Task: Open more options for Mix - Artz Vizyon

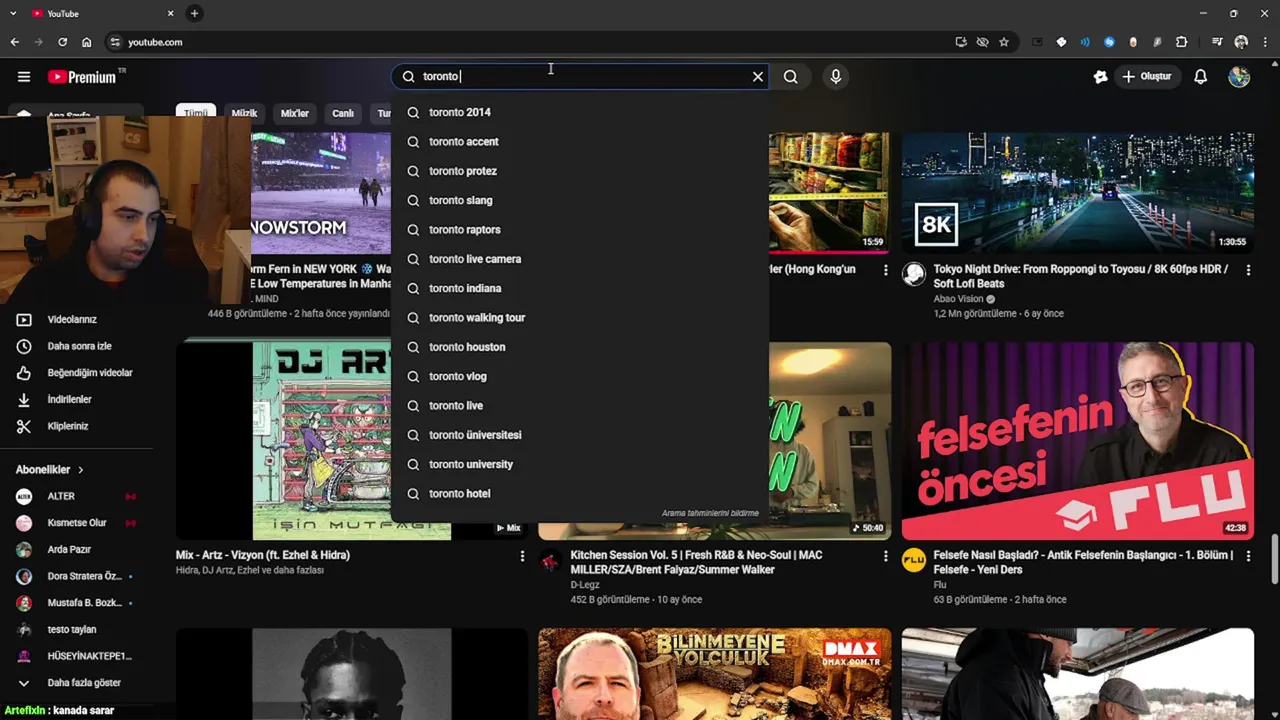Action: [522, 556]
